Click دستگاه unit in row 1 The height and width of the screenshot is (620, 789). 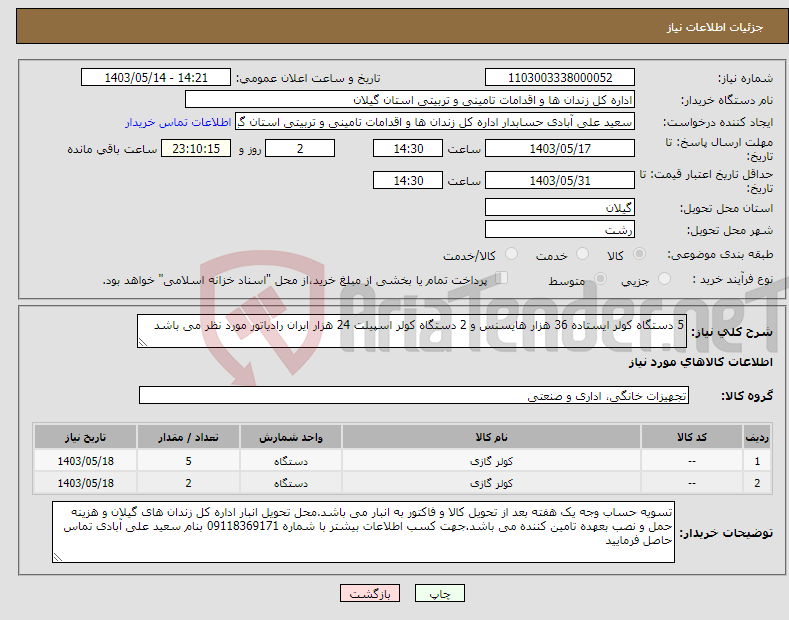tap(291, 461)
